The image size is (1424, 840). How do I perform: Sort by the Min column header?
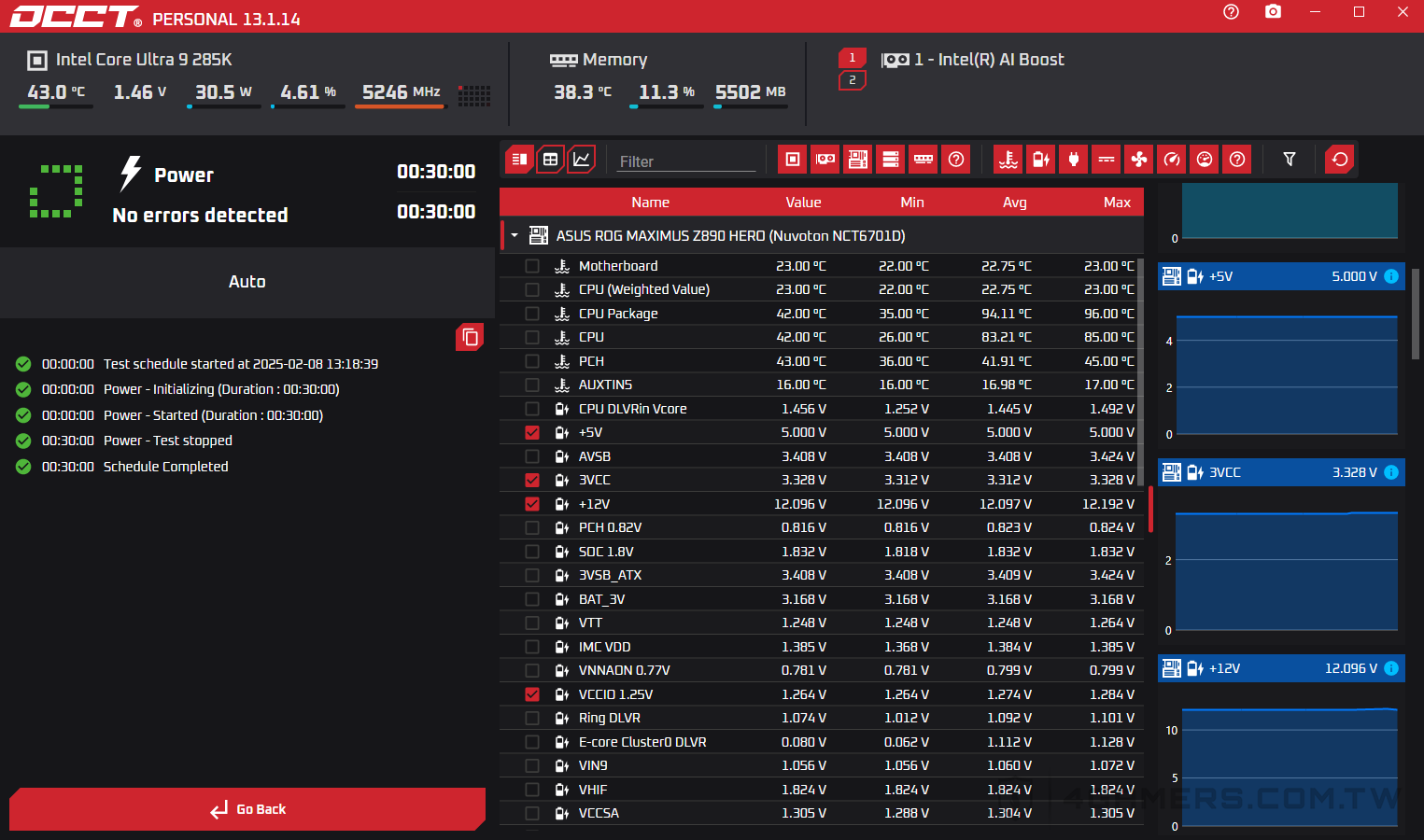[912, 203]
